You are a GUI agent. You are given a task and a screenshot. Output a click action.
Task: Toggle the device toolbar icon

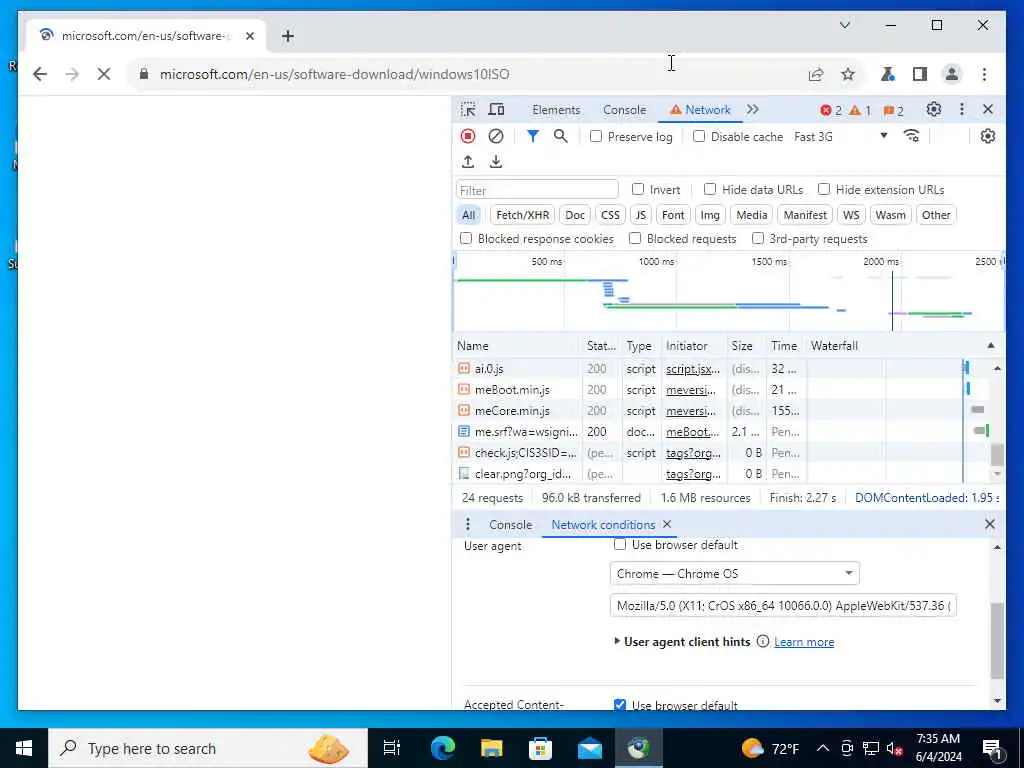(496, 110)
